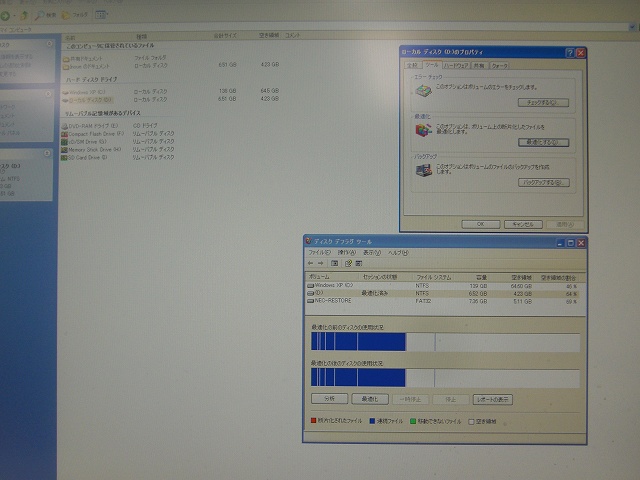Select the Windows XP (C:) drive icon in Explorer
This screenshot has width=640, height=480.
click(x=65, y=92)
